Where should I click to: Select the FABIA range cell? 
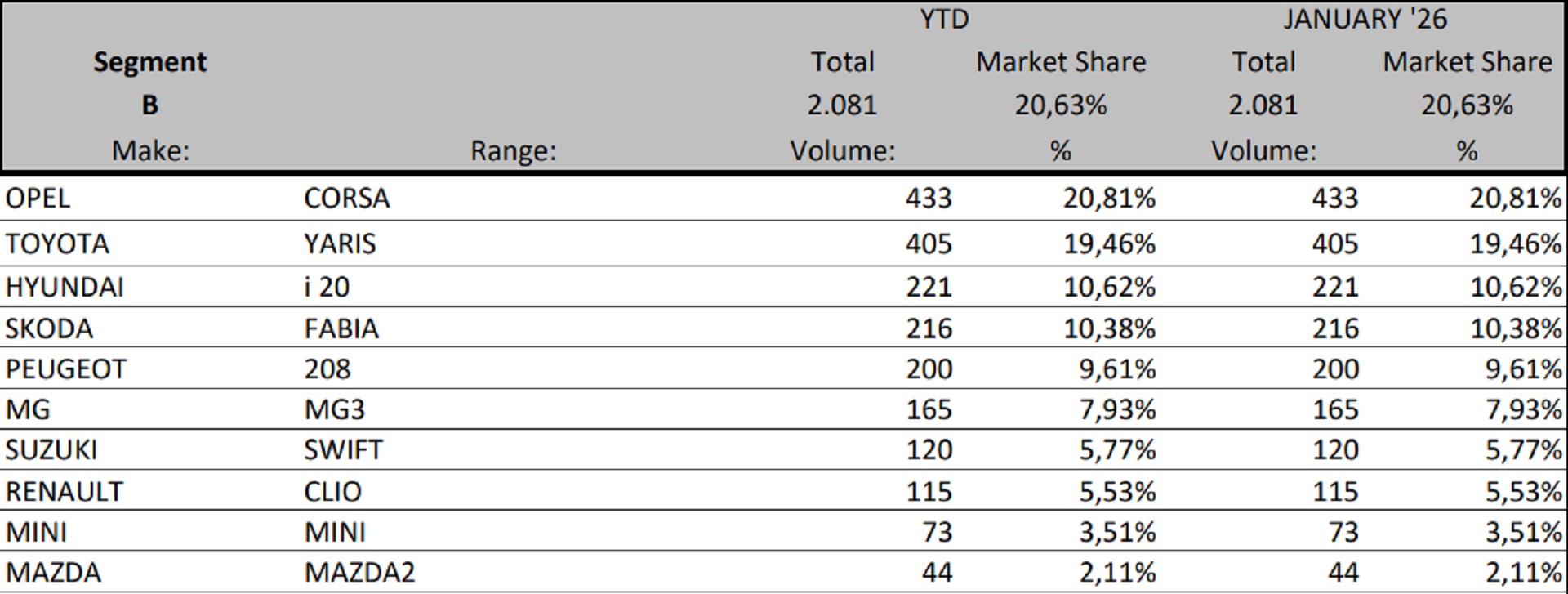tap(341, 328)
